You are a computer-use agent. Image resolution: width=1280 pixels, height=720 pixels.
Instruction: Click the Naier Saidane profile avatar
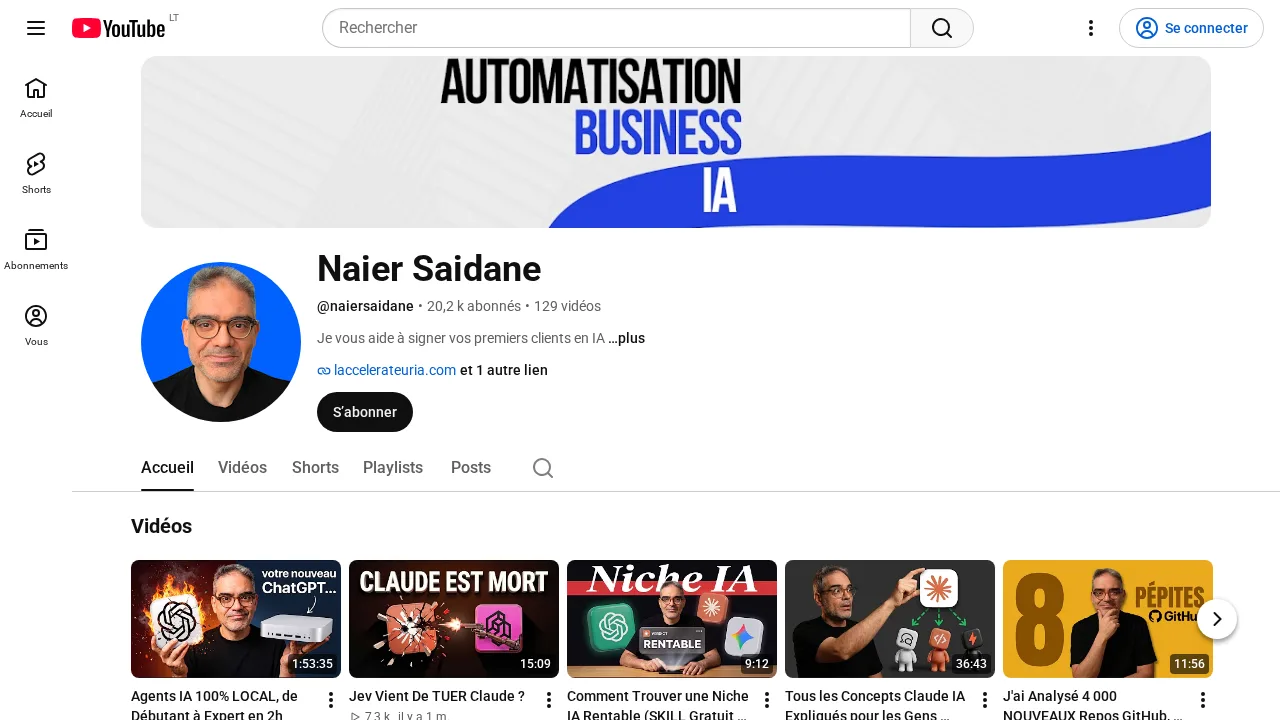(221, 342)
